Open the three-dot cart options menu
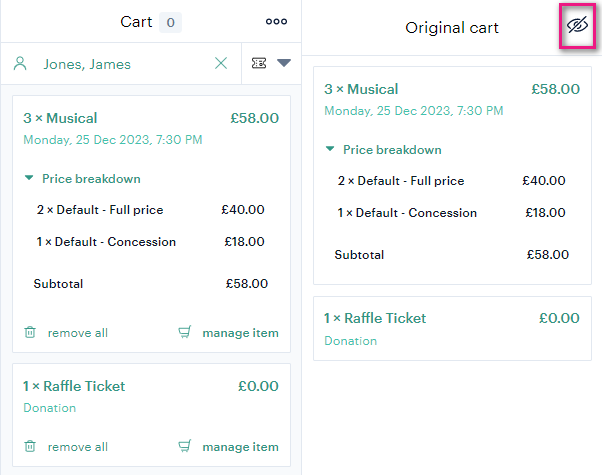The height and width of the screenshot is (475, 602). pos(276,22)
